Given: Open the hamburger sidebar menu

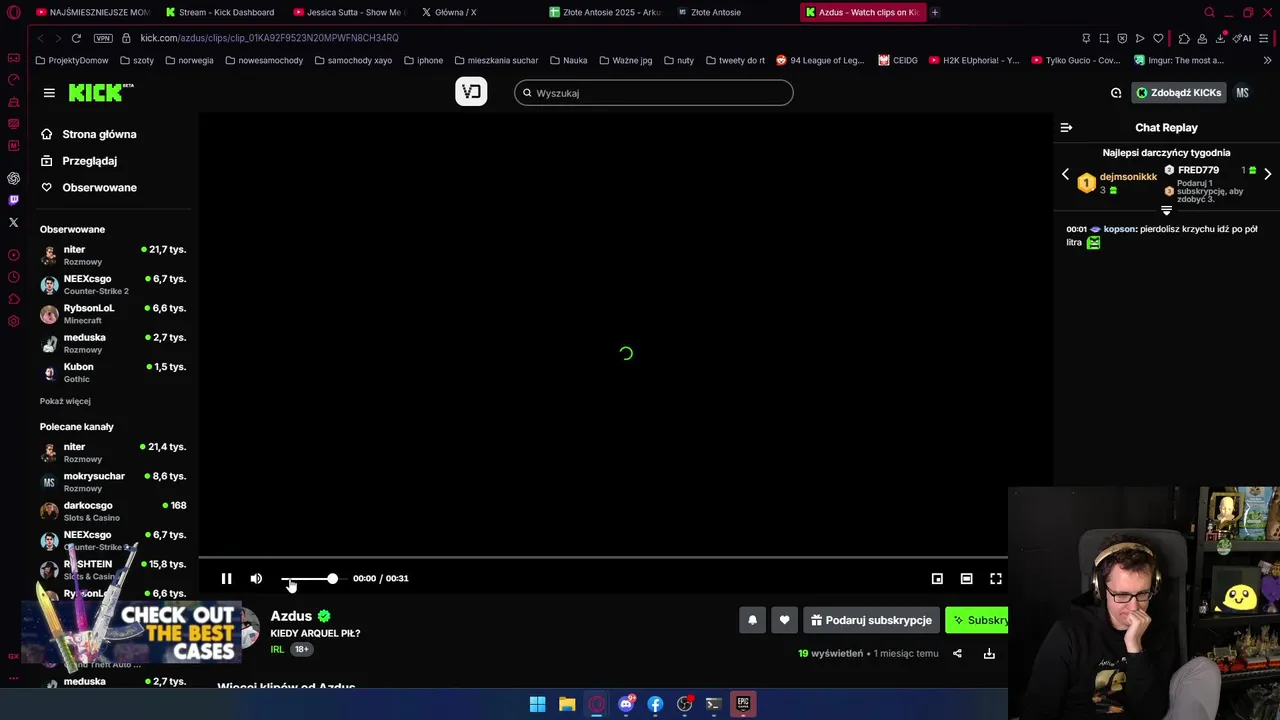Looking at the screenshot, I should point(49,92).
